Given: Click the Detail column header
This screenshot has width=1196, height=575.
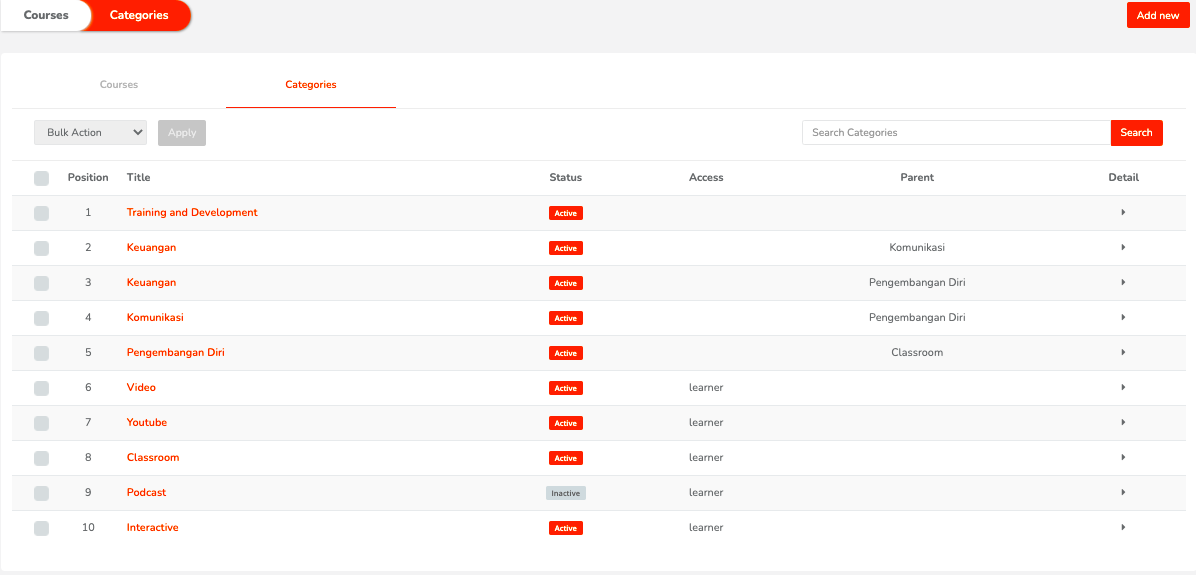Looking at the screenshot, I should [x=1124, y=178].
